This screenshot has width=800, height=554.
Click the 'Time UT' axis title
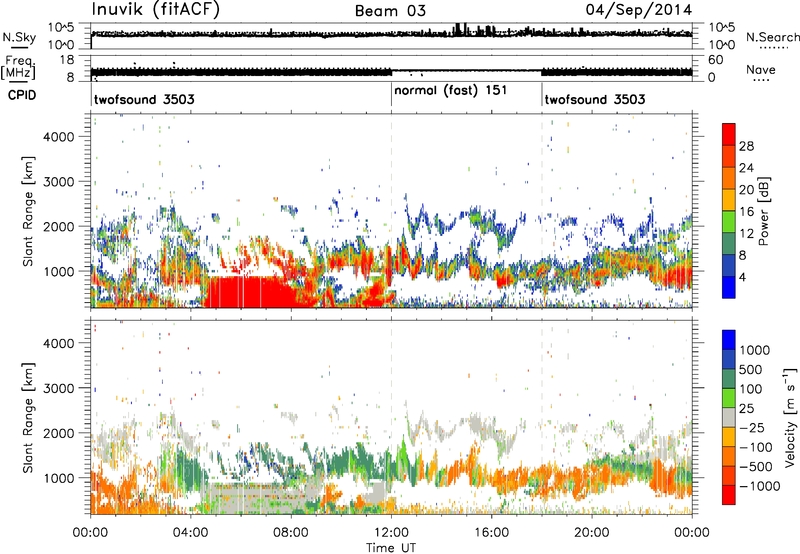[x=391, y=548]
